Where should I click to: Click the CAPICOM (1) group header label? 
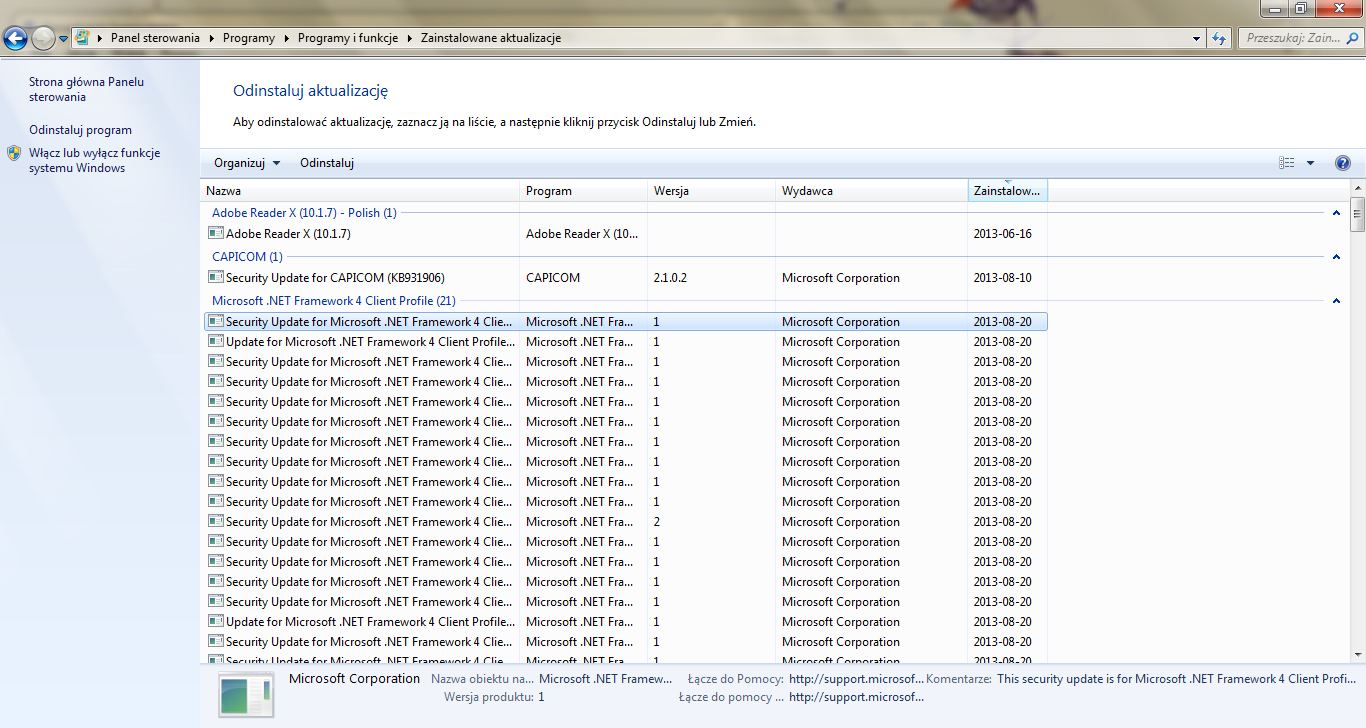(247, 257)
